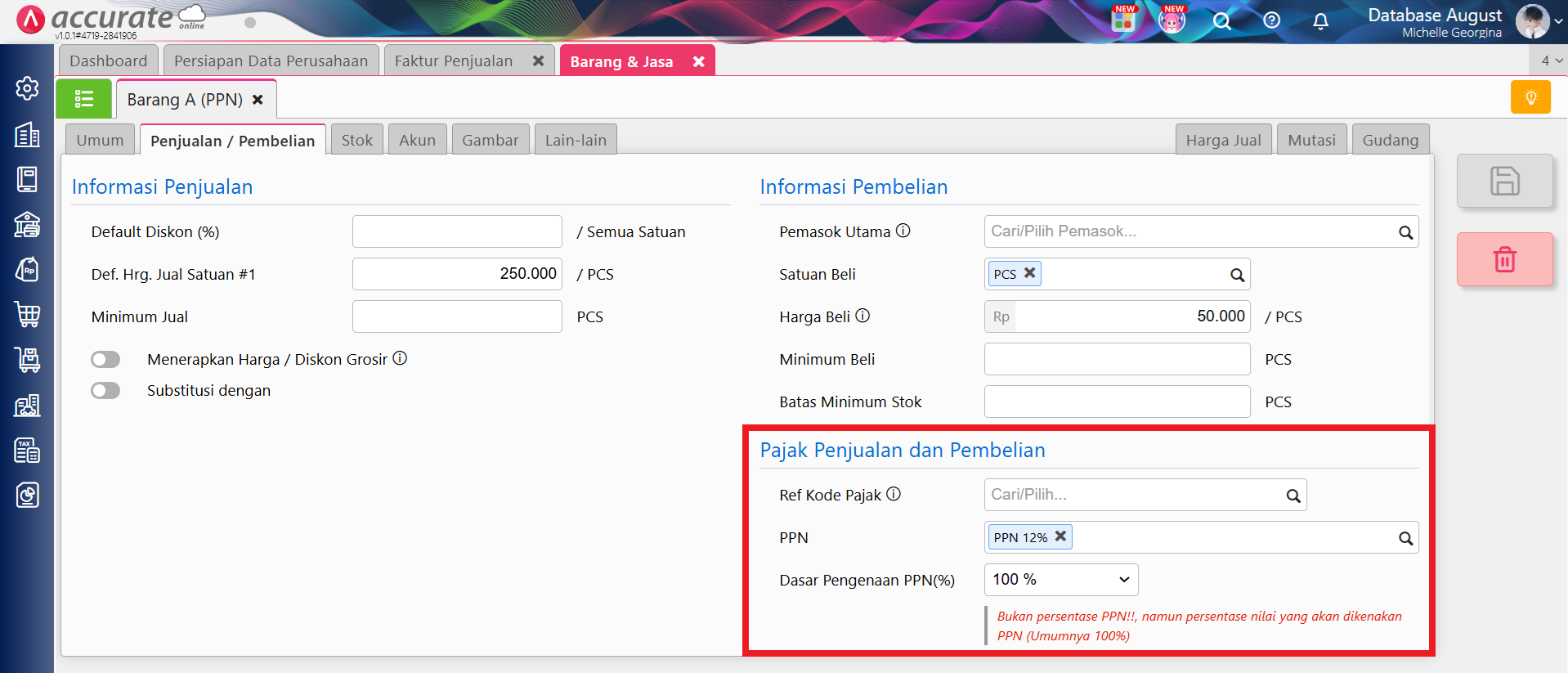The image size is (1568, 673).
Task: Expand the open tabs count dropdown
Action: coord(1551,61)
